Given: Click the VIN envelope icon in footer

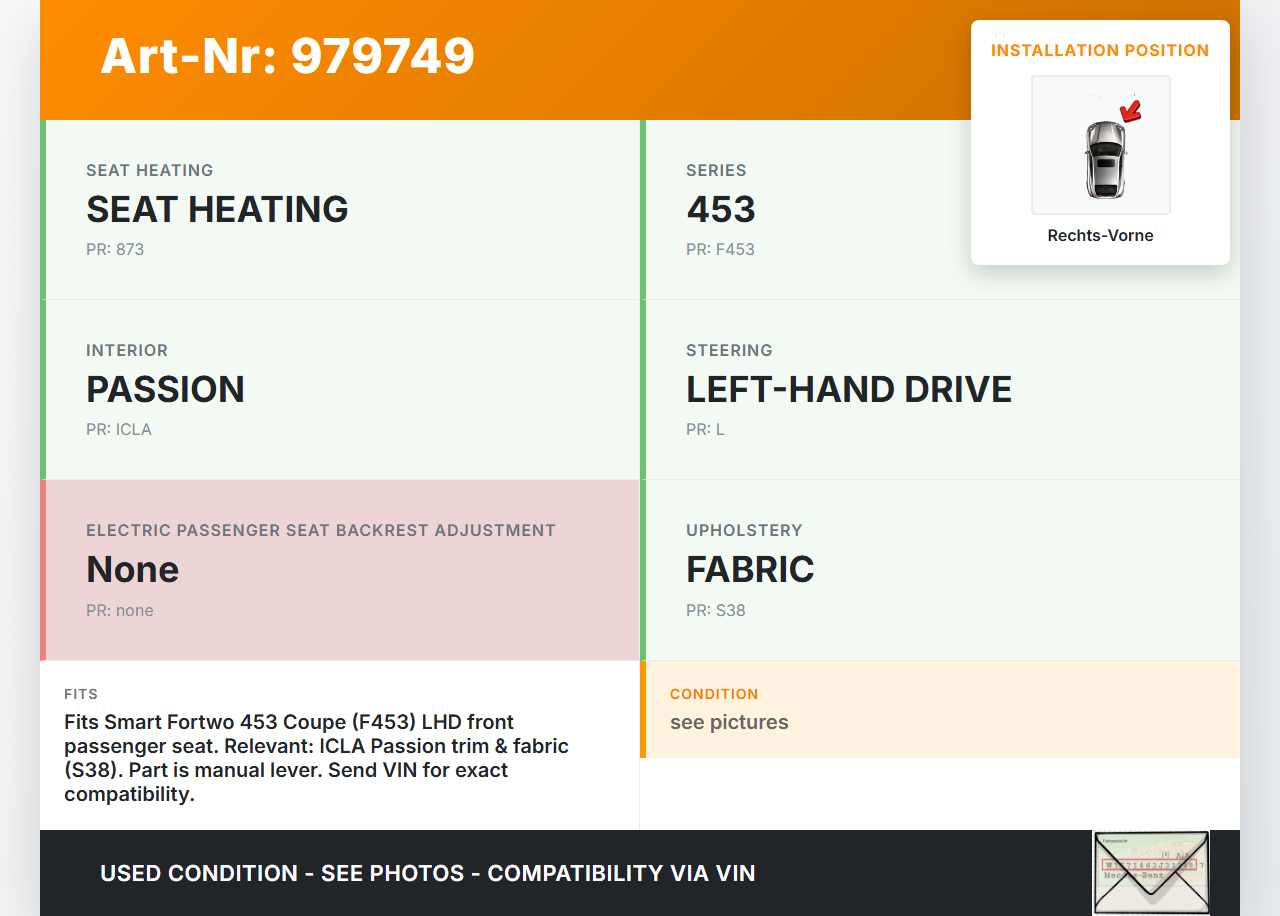Looking at the screenshot, I should [1151, 872].
